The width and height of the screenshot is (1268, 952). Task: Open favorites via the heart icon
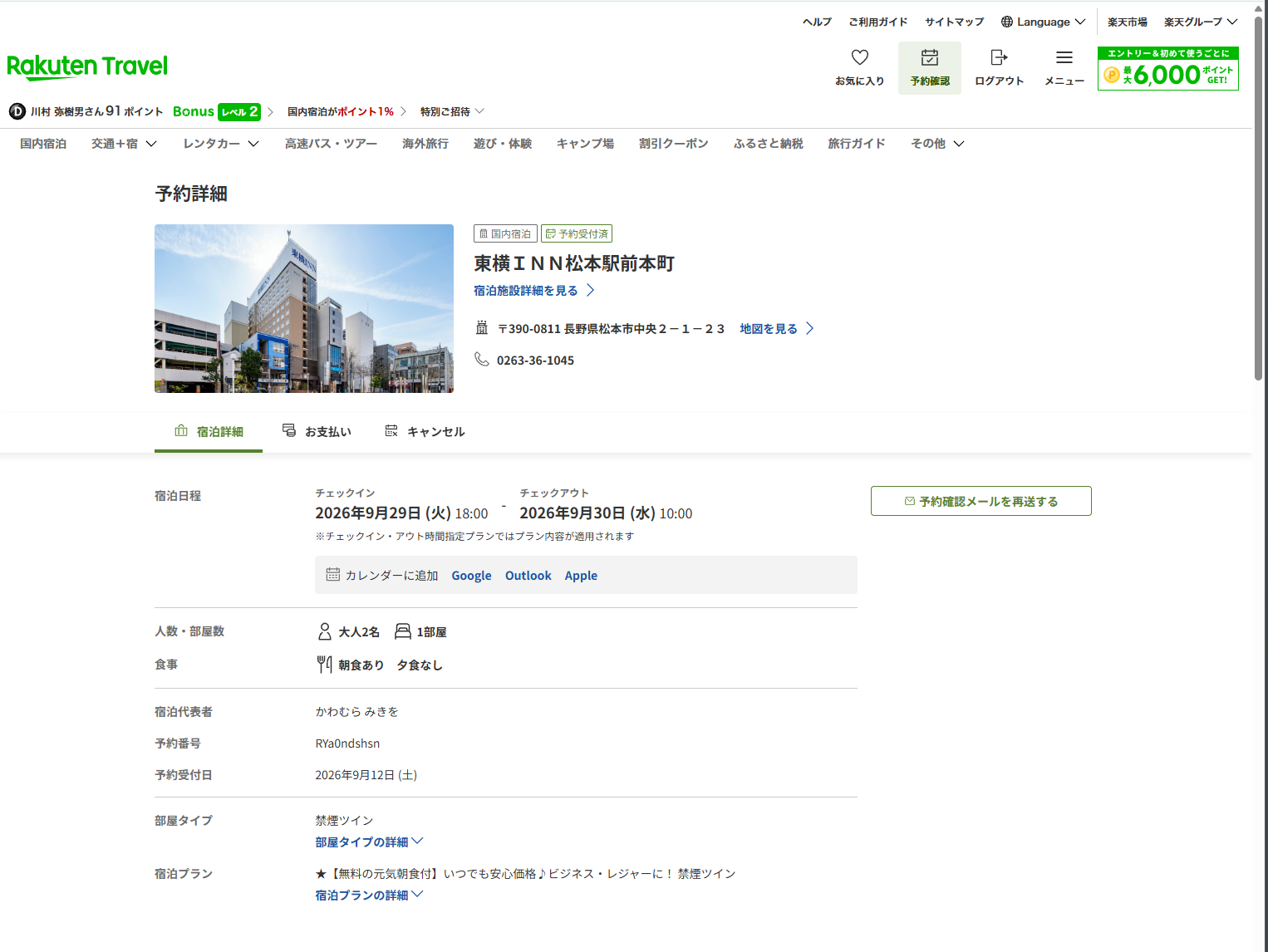[x=860, y=57]
